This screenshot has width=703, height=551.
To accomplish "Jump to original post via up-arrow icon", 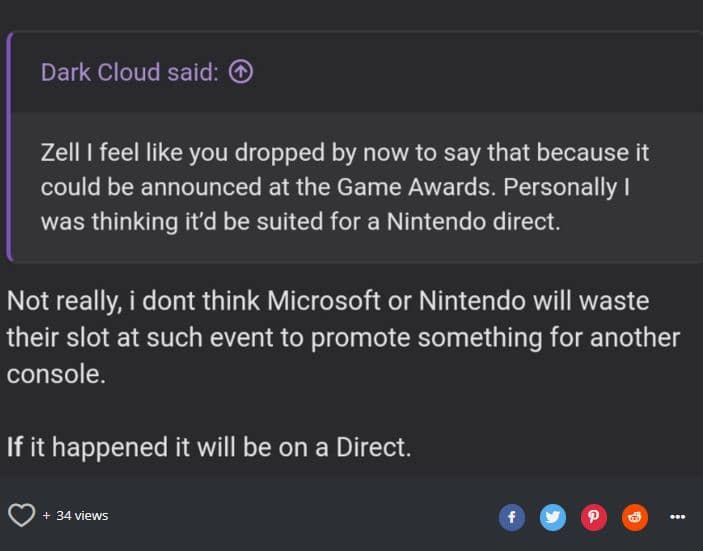I will click(240, 72).
